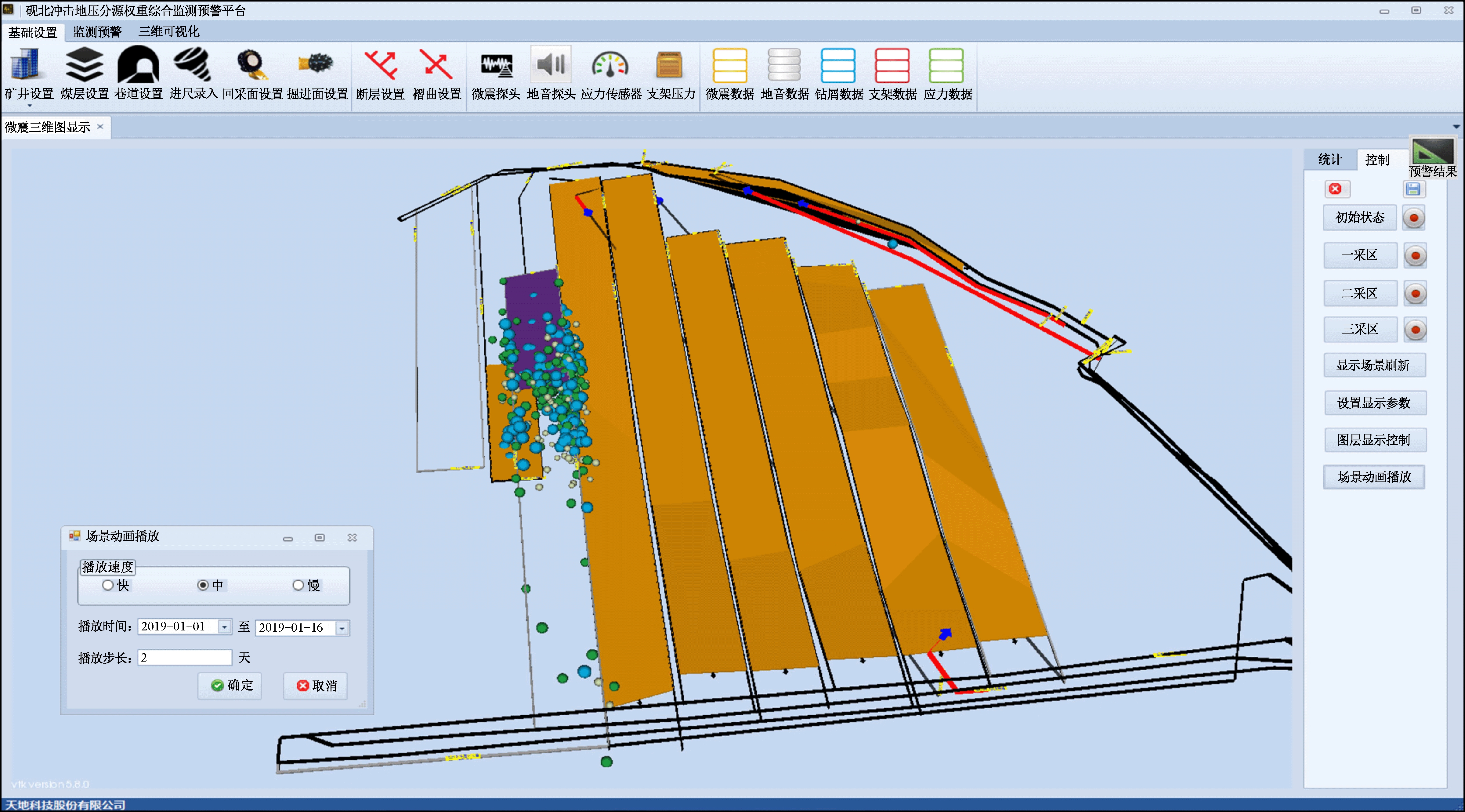Viewport: 1465px width, 812px height.
Task: Switch to 统计 panel tab
Action: [x=1330, y=160]
